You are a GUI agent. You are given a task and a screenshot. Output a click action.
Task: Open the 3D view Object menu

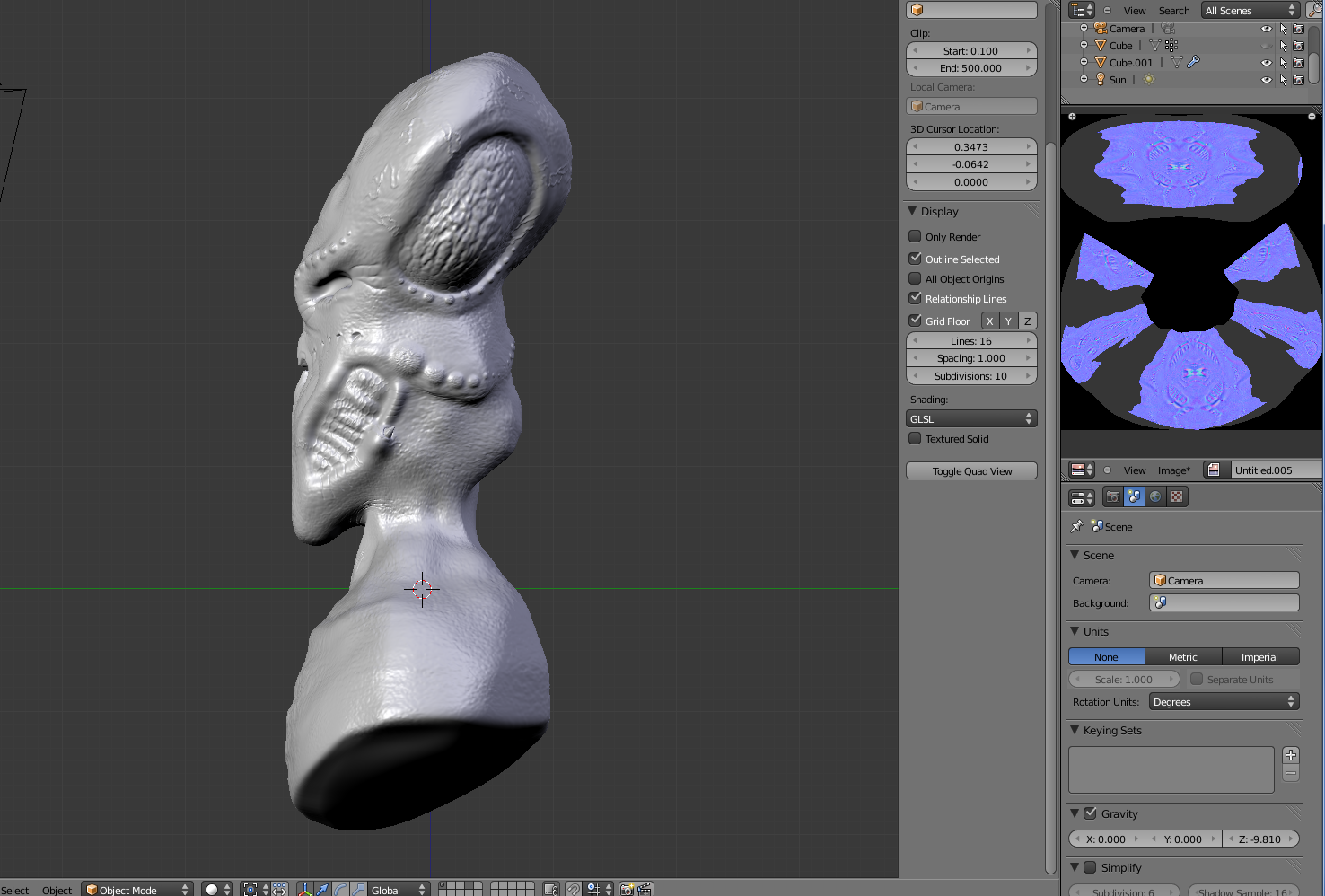point(57,890)
